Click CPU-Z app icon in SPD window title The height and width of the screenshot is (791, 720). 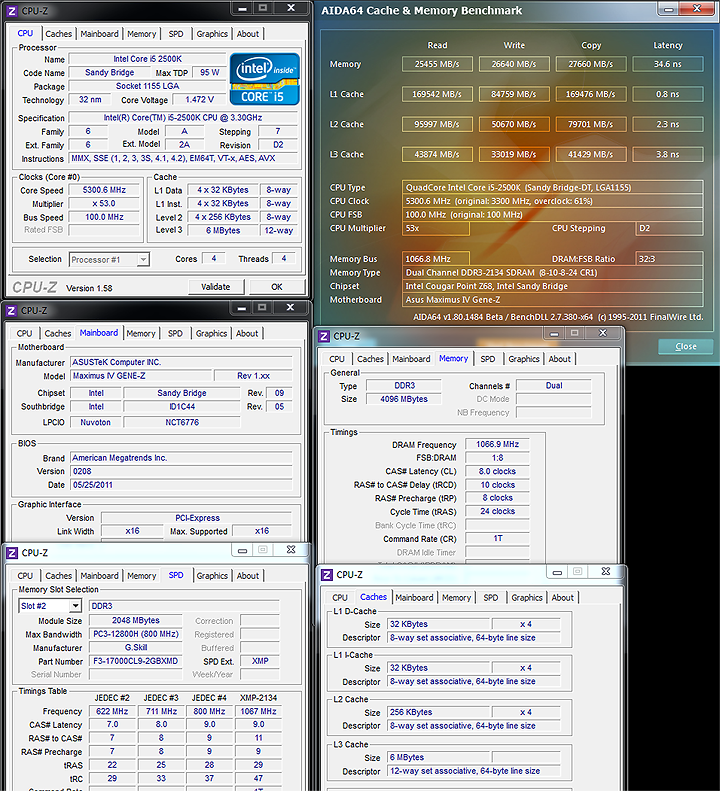pos(12,553)
